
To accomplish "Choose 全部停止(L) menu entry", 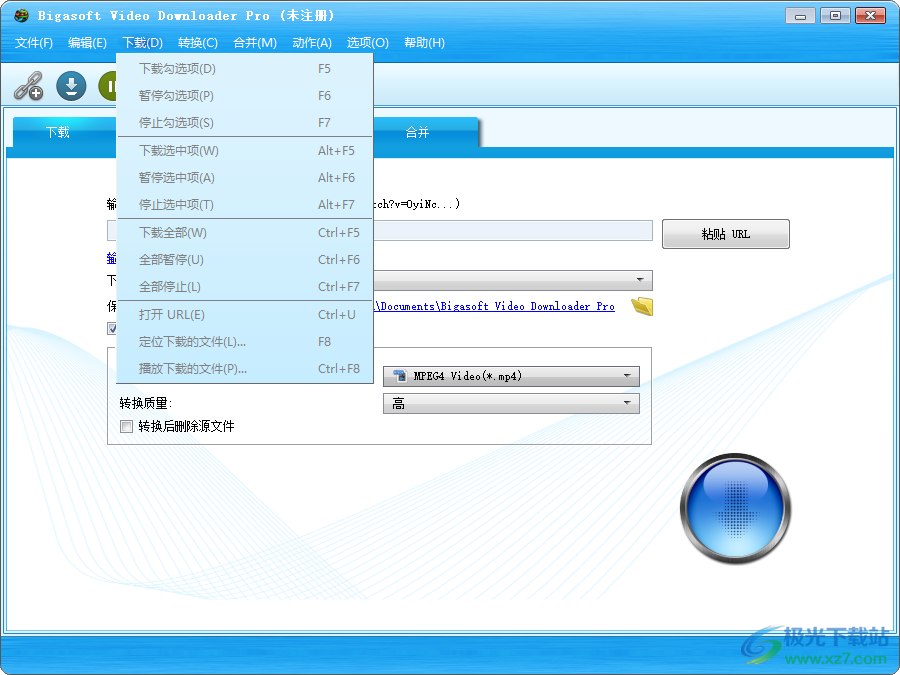I will tap(245, 287).
